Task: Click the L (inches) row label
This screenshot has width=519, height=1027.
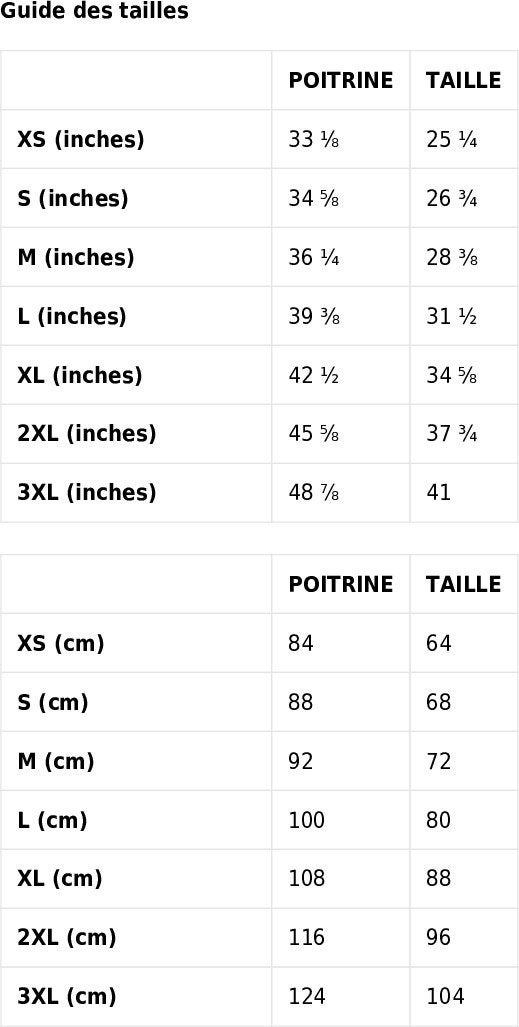Action: point(71,316)
